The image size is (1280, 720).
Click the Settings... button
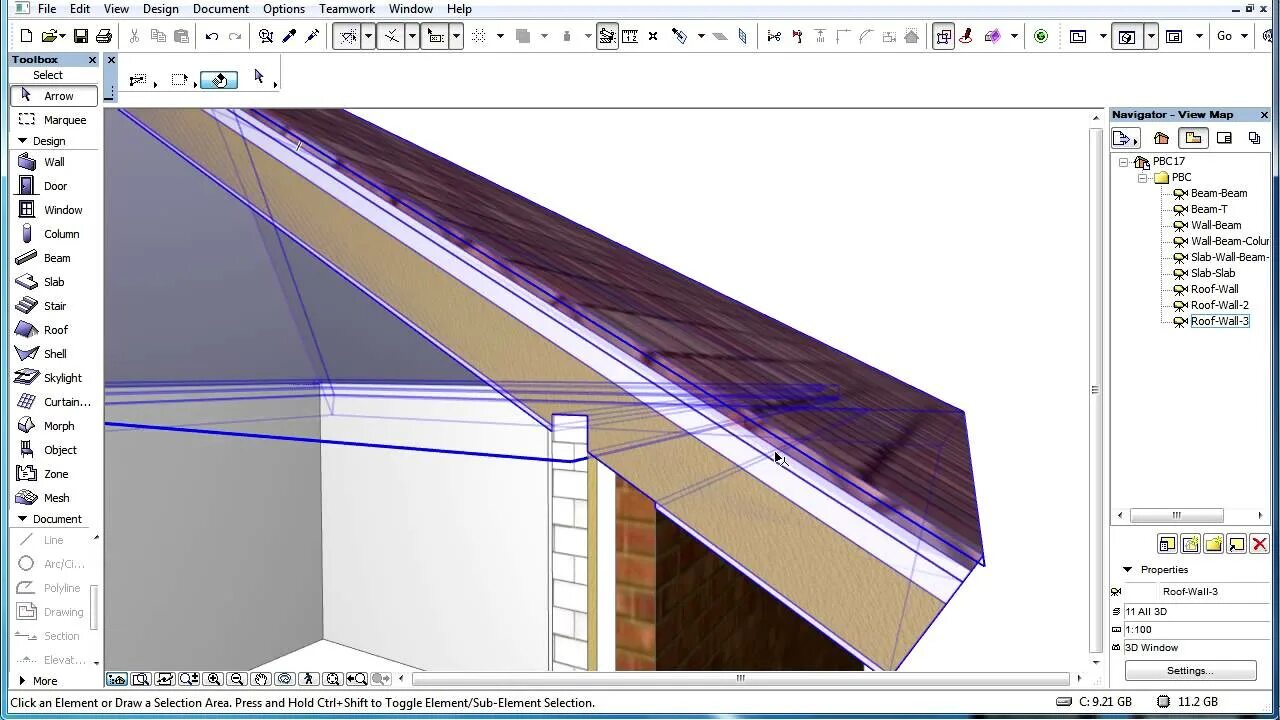pos(1189,671)
